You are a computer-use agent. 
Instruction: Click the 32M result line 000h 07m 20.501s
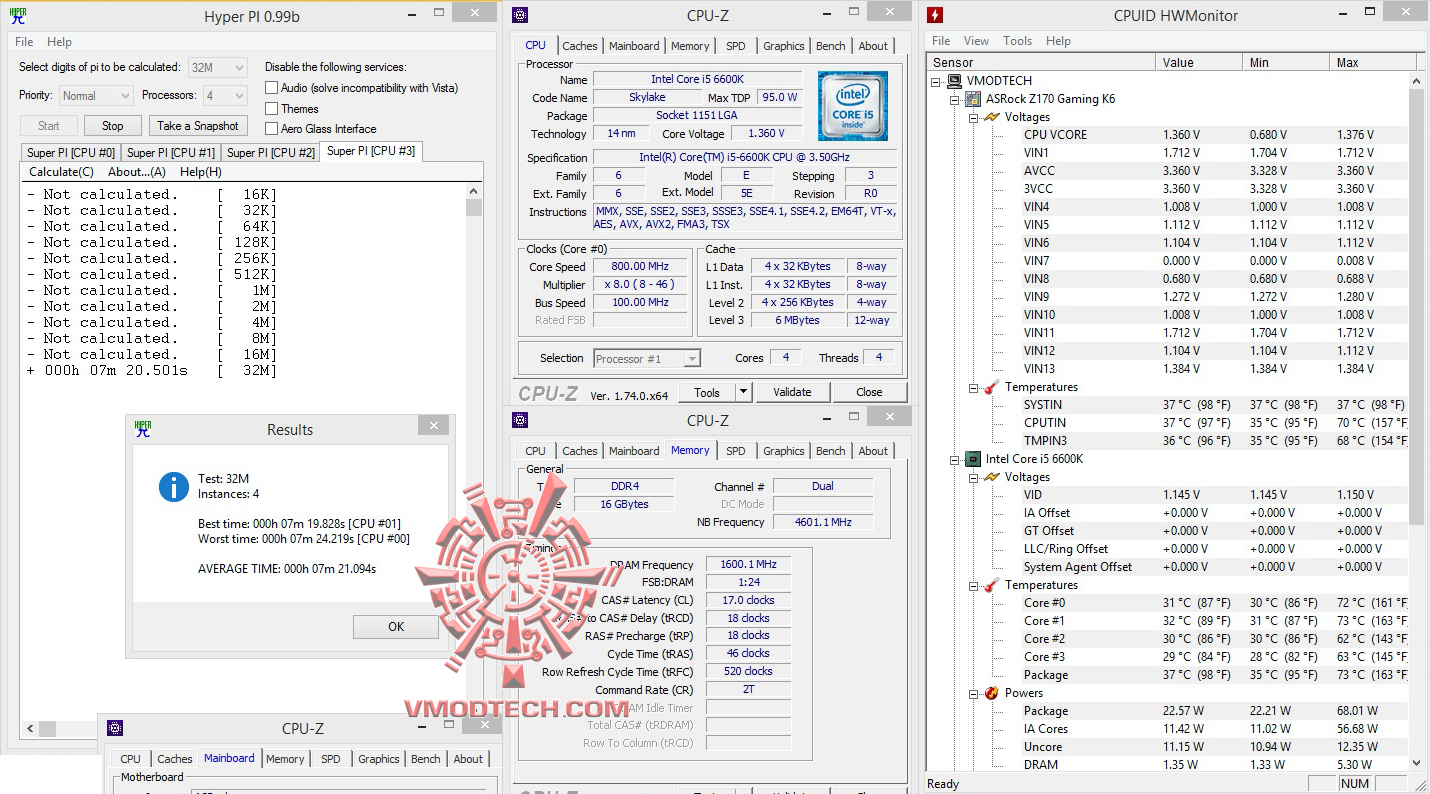coord(152,370)
